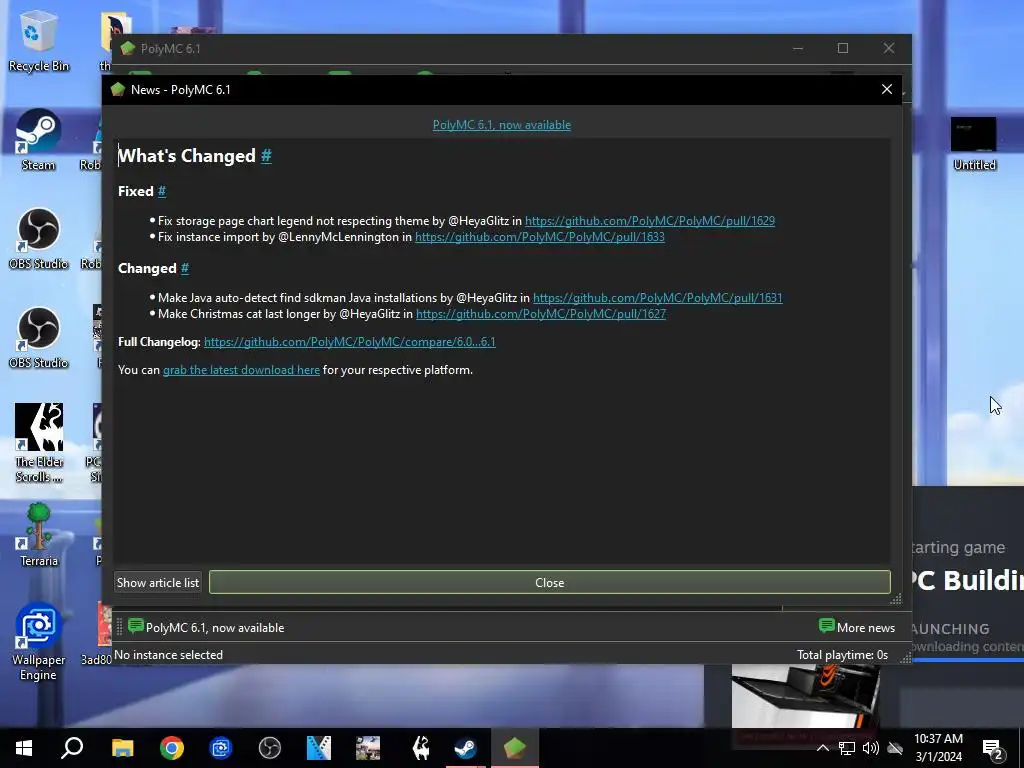Open the Full Changelog compare link
The width and height of the screenshot is (1024, 768).
pos(349,342)
